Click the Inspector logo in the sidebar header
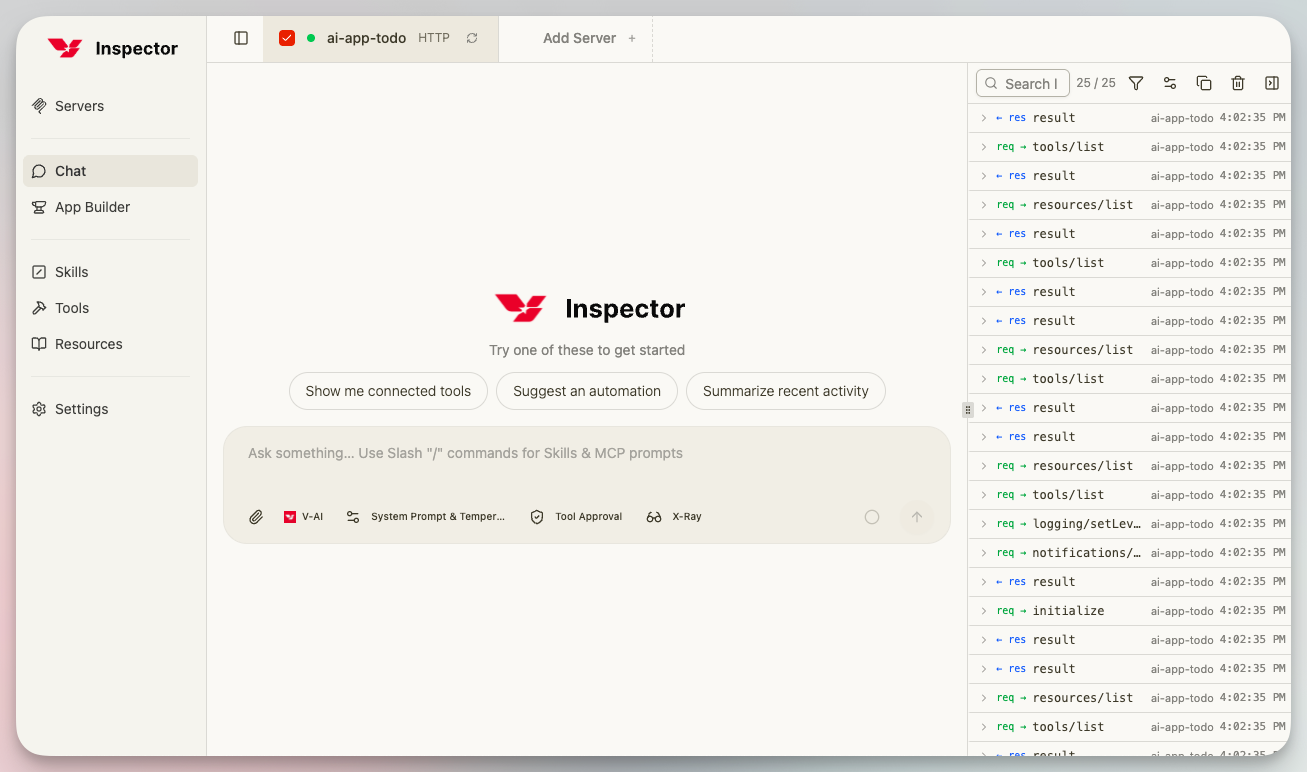1307x772 pixels. pyautogui.click(x=113, y=48)
